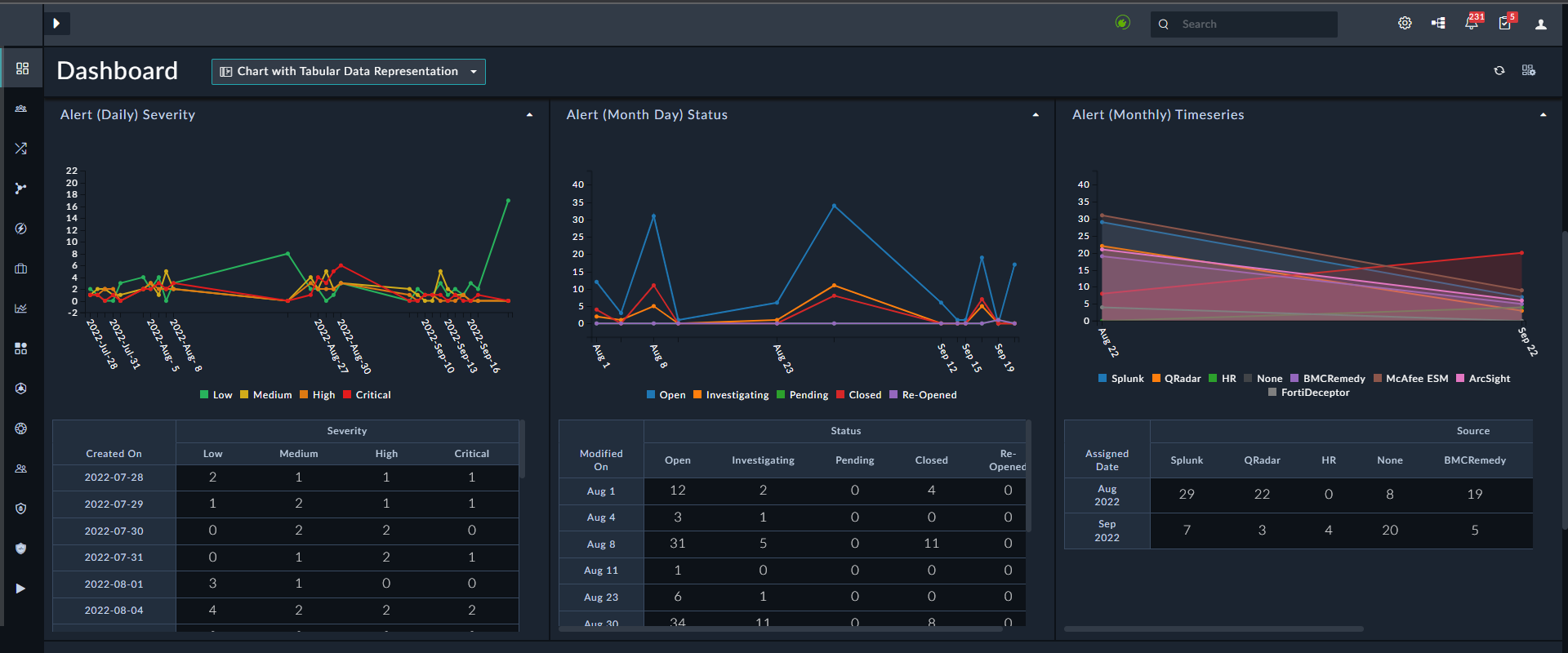
Task: Open the playbooks lightning icon in sidebar
Action: (21, 229)
